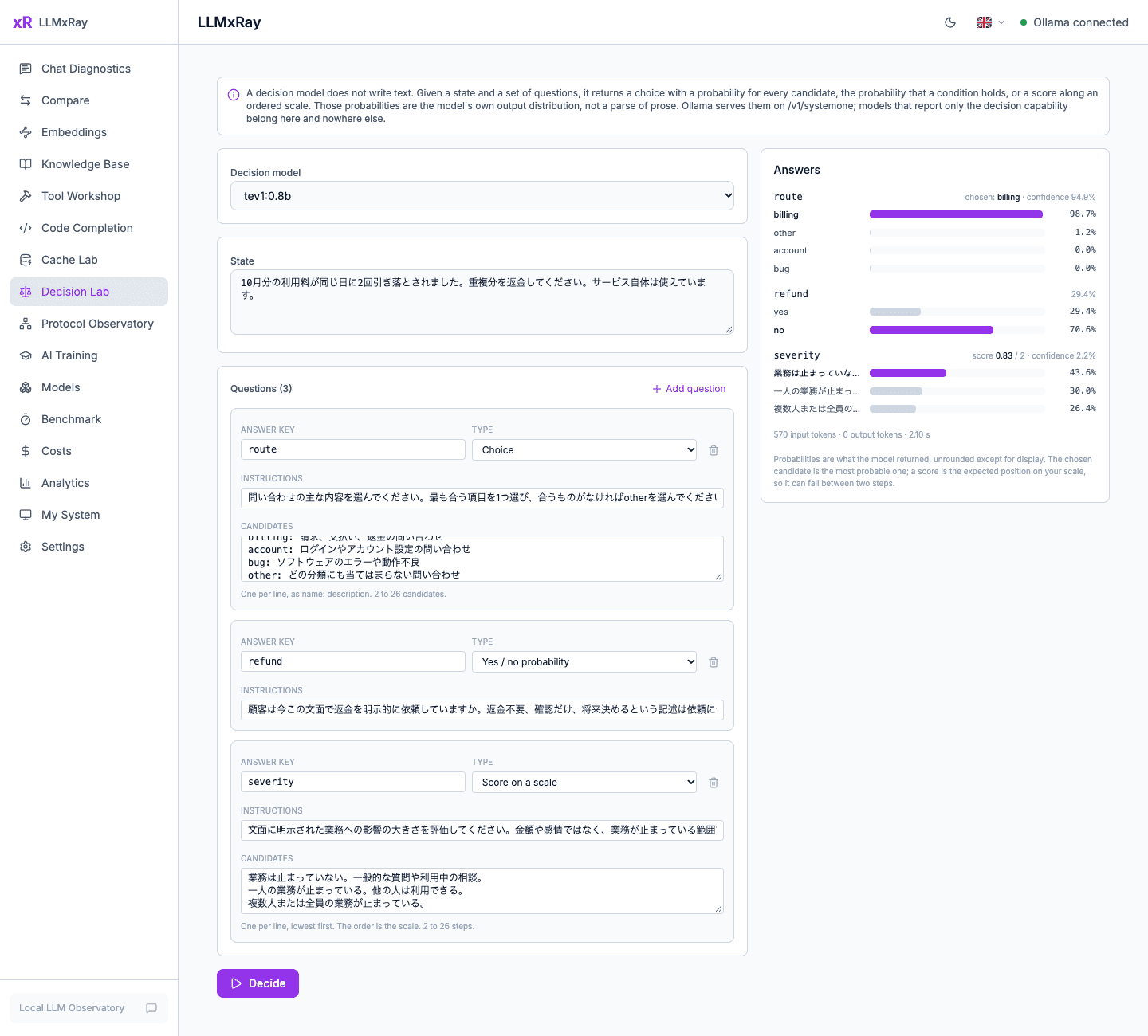This screenshot has height=1036, width=1148.
Task: Open the Decision Lab page
Action: tap(89, 292)
